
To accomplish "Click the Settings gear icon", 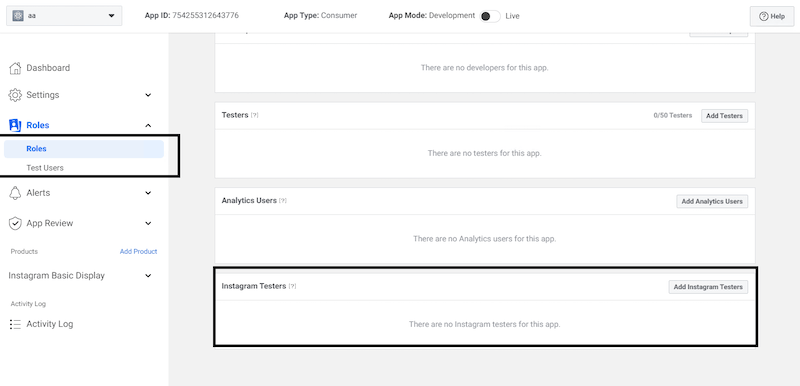I will [x=15, y=95].
